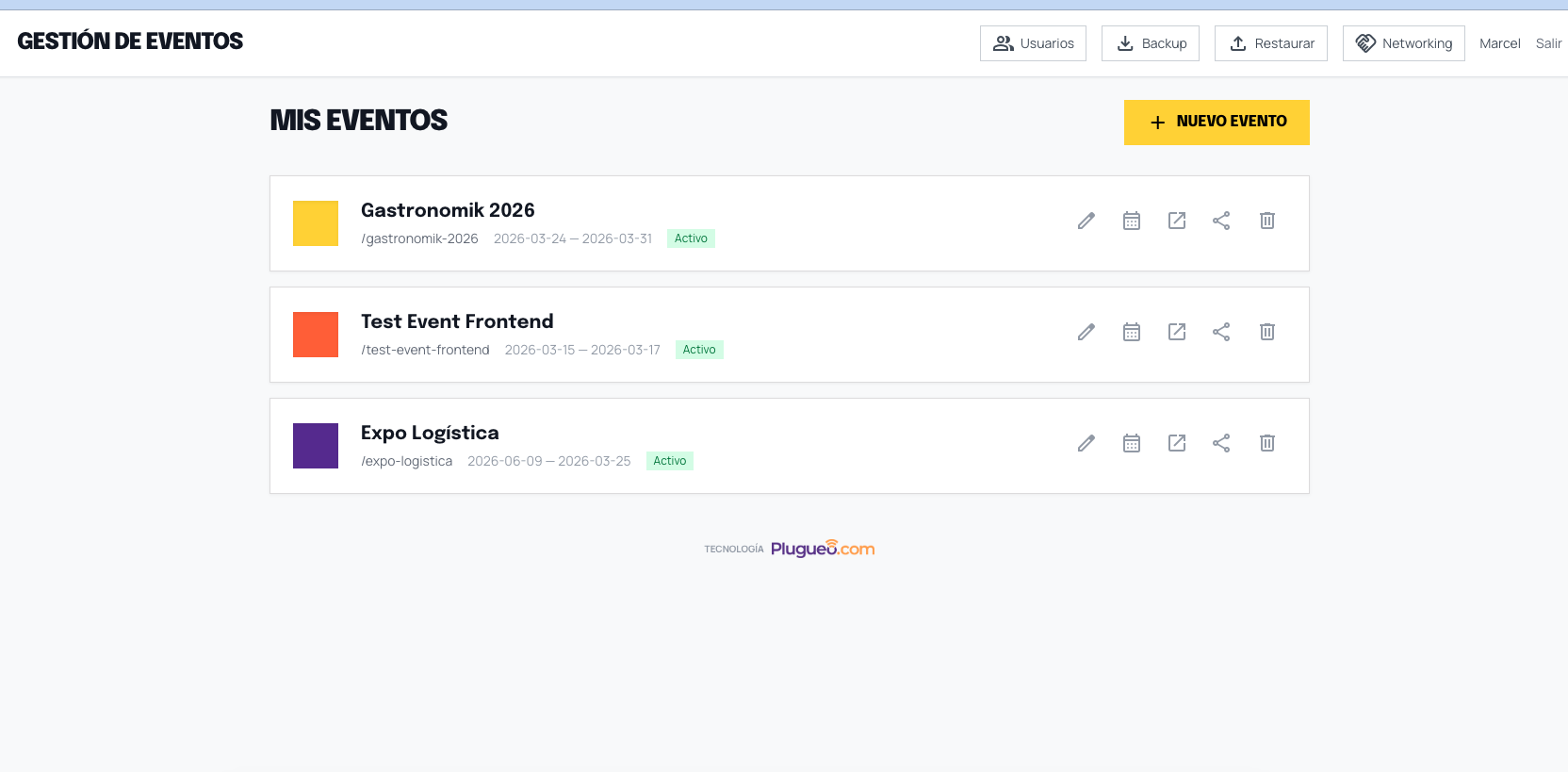Open the Usuarios section

(x=1033, y=43)
